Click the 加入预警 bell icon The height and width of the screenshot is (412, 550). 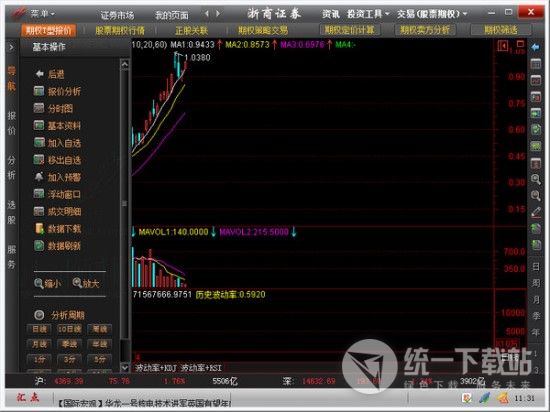[39, 177]
